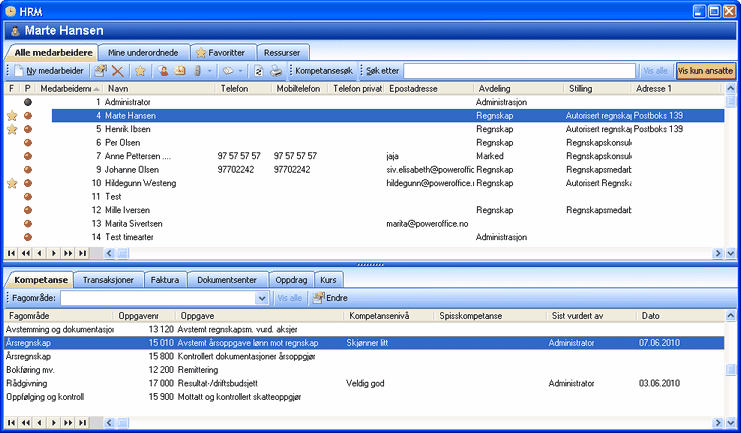Select the Bokføring mv. row
Screen dimensions: 741x433
pyautogui.click(x=364, y=370)
